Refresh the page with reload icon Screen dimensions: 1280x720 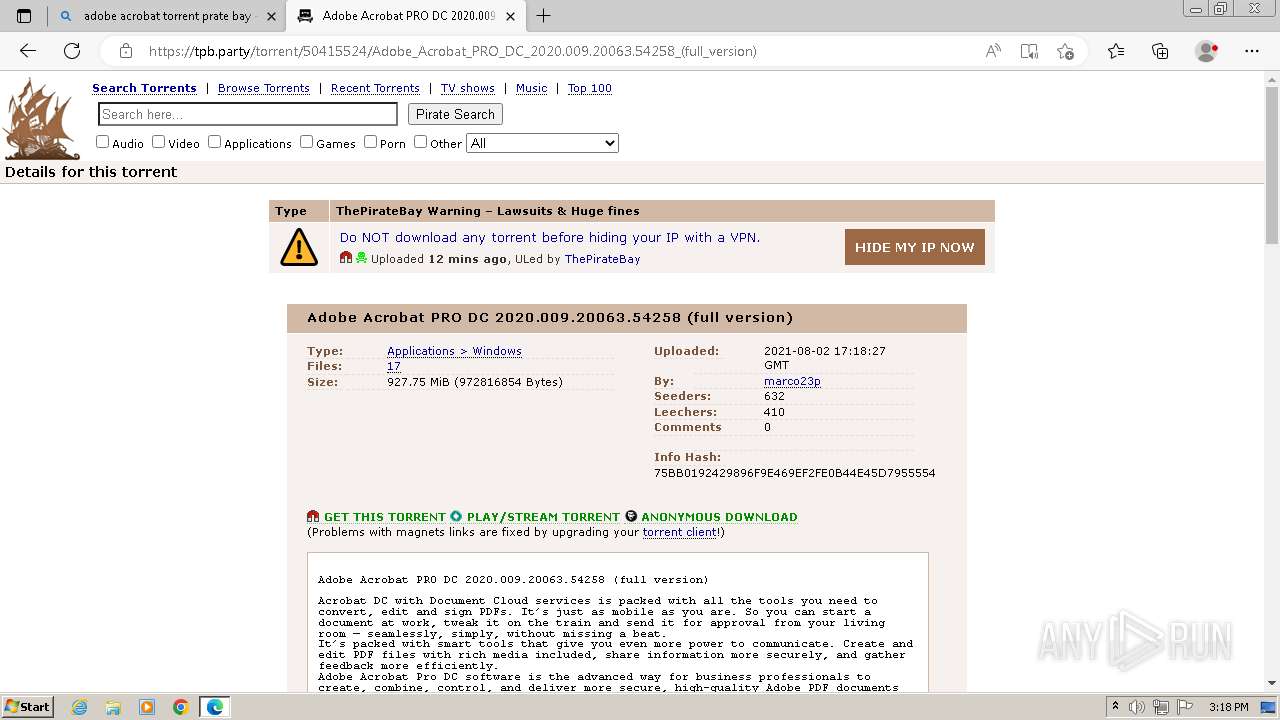point(72,51)
